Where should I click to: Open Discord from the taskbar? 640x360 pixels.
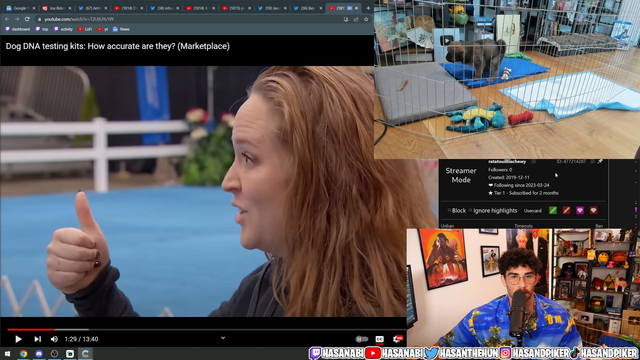tap(39, 353)
